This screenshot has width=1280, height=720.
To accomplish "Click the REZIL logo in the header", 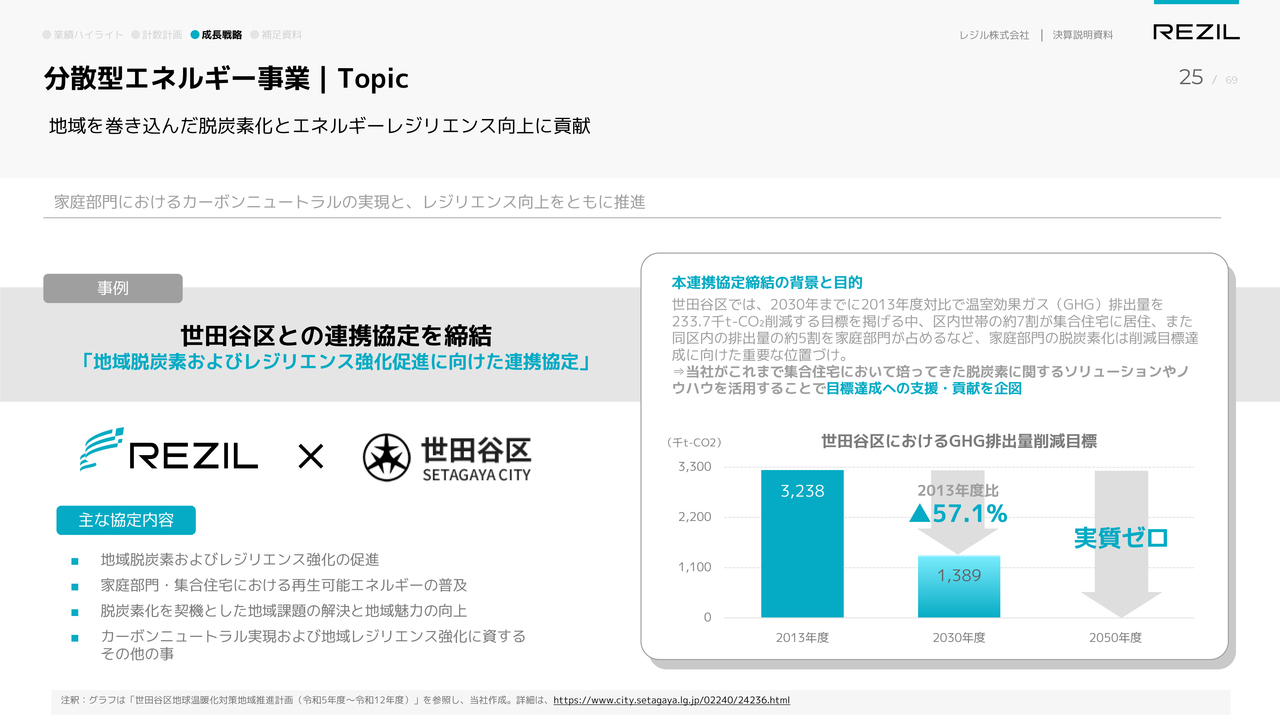I will pos(1196,32).
